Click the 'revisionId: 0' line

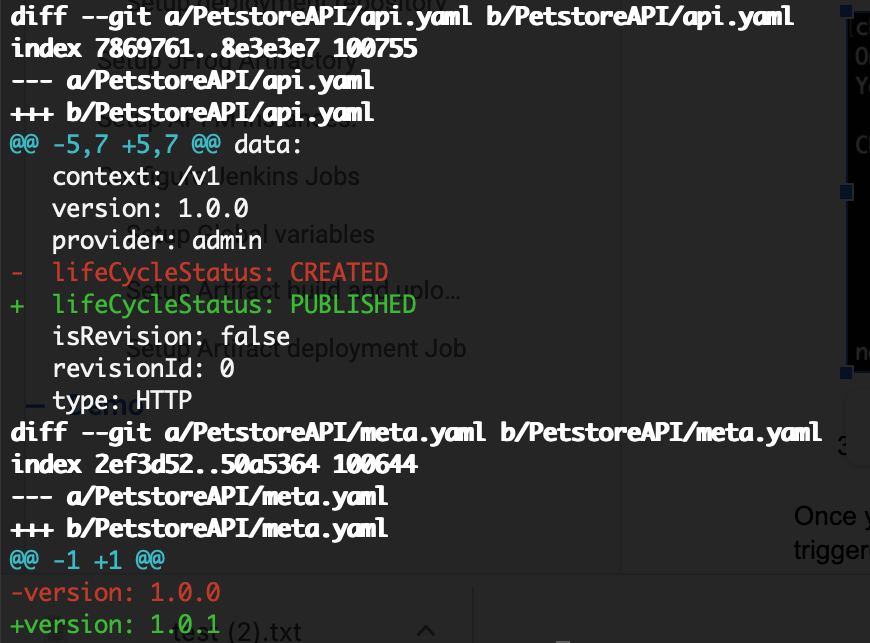143,368
